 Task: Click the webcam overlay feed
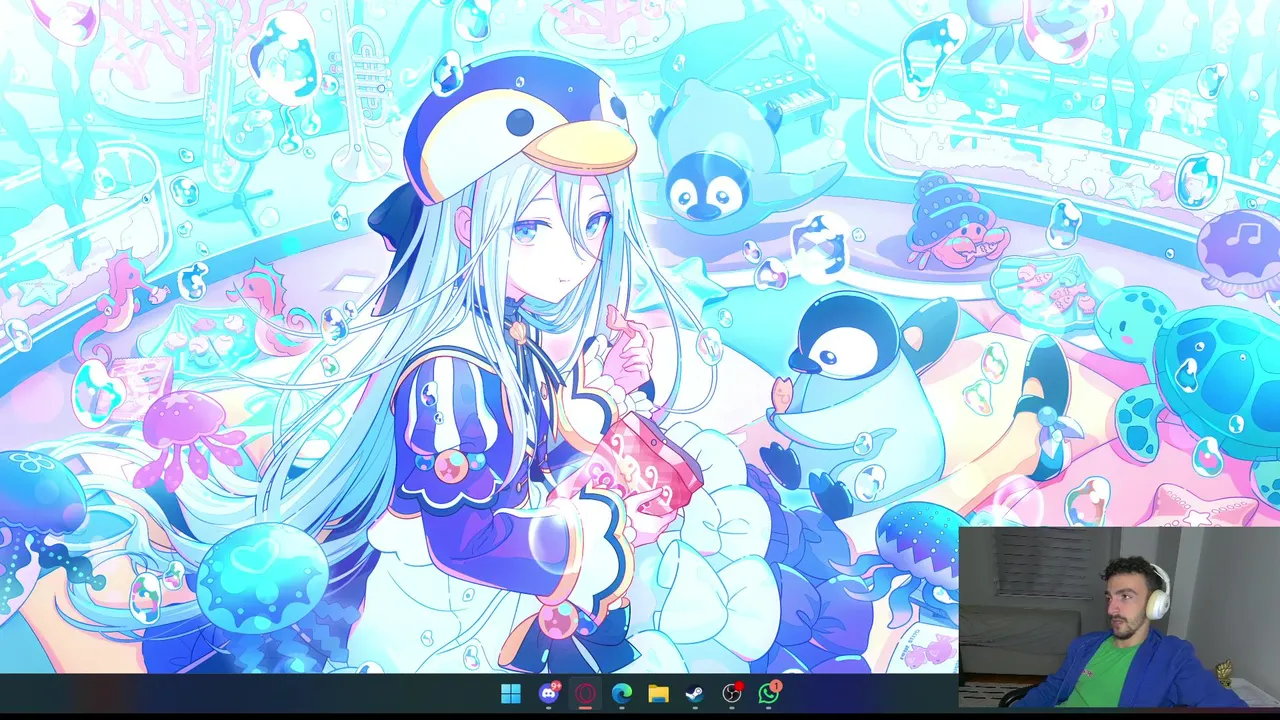tap(1119, 617)
